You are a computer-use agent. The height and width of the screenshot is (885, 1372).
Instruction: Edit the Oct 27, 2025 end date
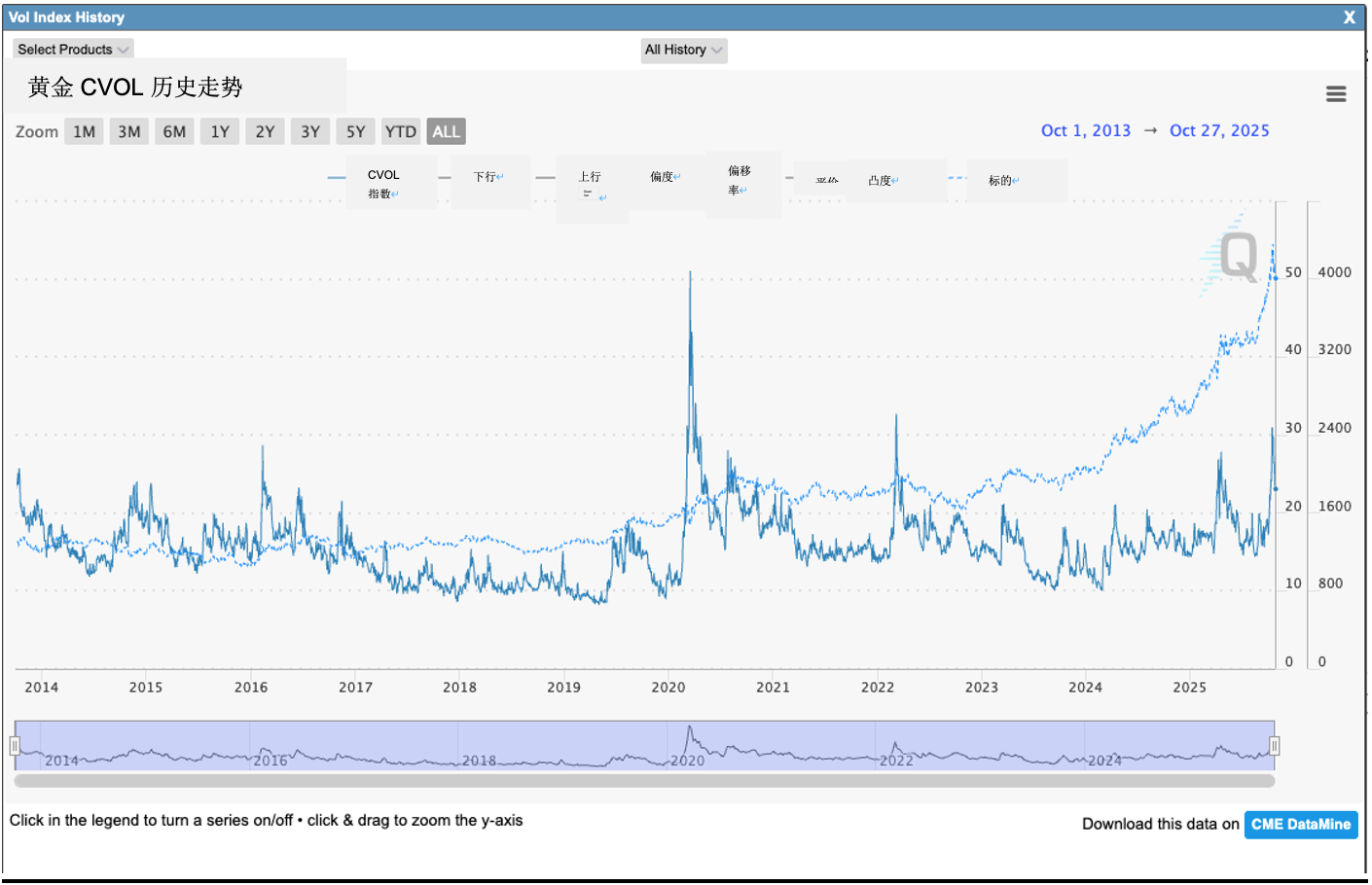pyautogui.click(x=1218, y=130)
